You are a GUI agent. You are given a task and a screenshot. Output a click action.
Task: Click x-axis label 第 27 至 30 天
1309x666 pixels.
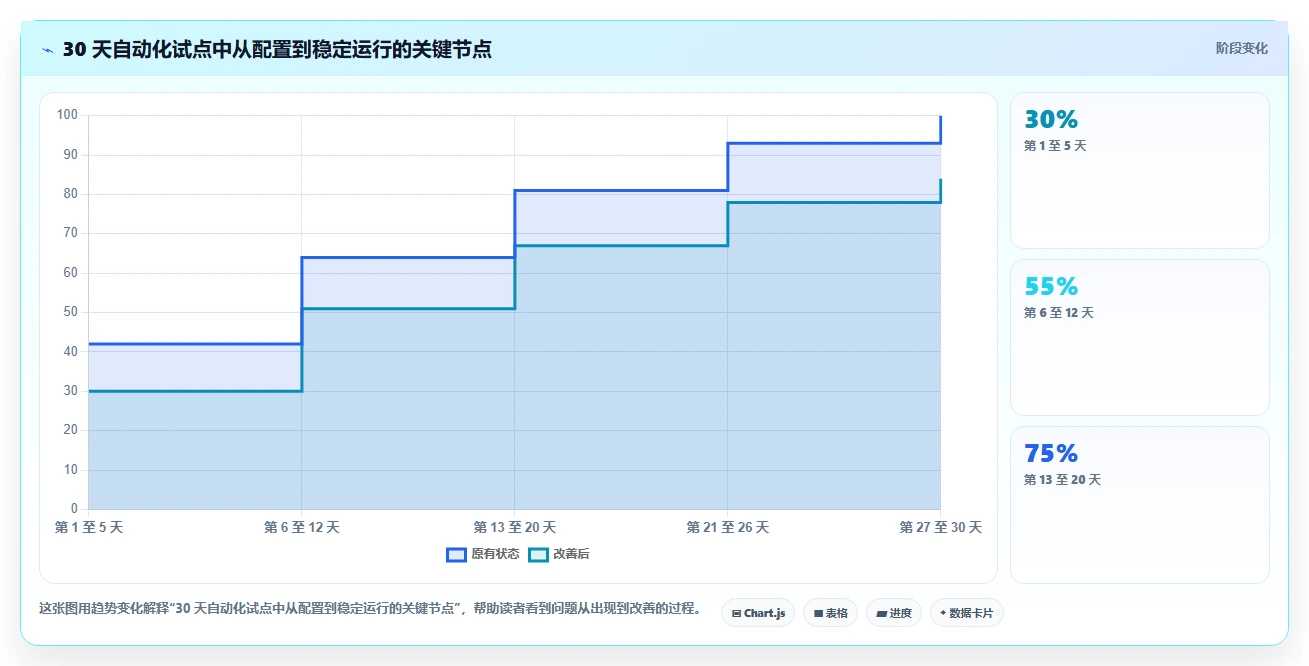coord(940,527)
